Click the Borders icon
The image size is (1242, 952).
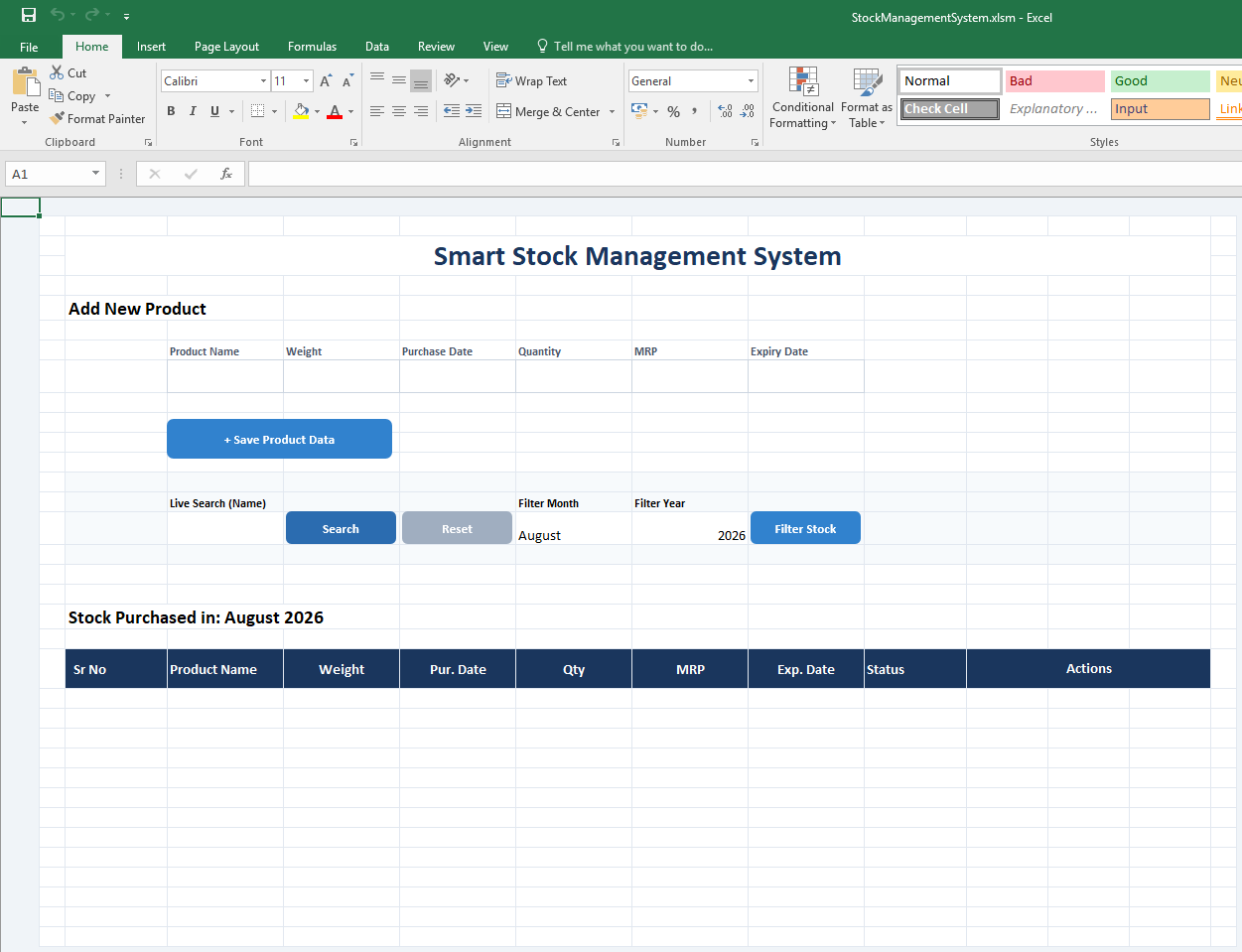point(258,111)
